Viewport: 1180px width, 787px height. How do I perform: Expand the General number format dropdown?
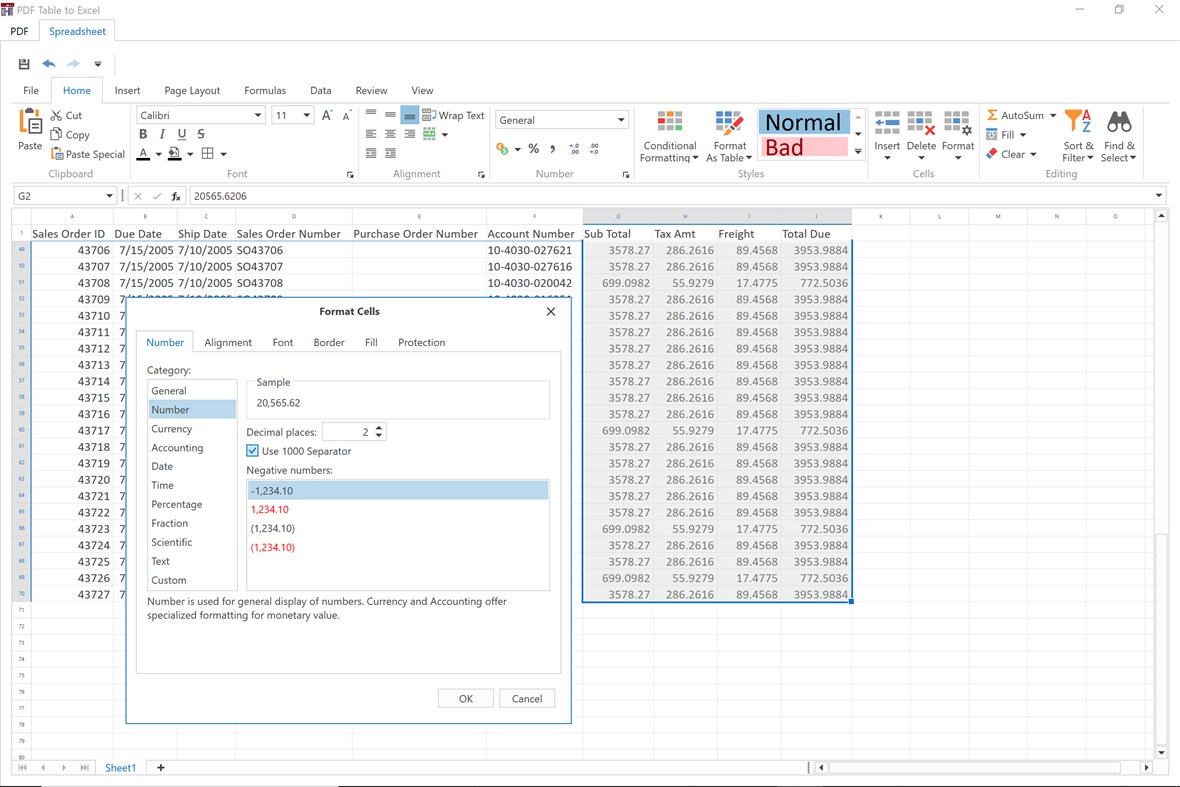point(620,120)
